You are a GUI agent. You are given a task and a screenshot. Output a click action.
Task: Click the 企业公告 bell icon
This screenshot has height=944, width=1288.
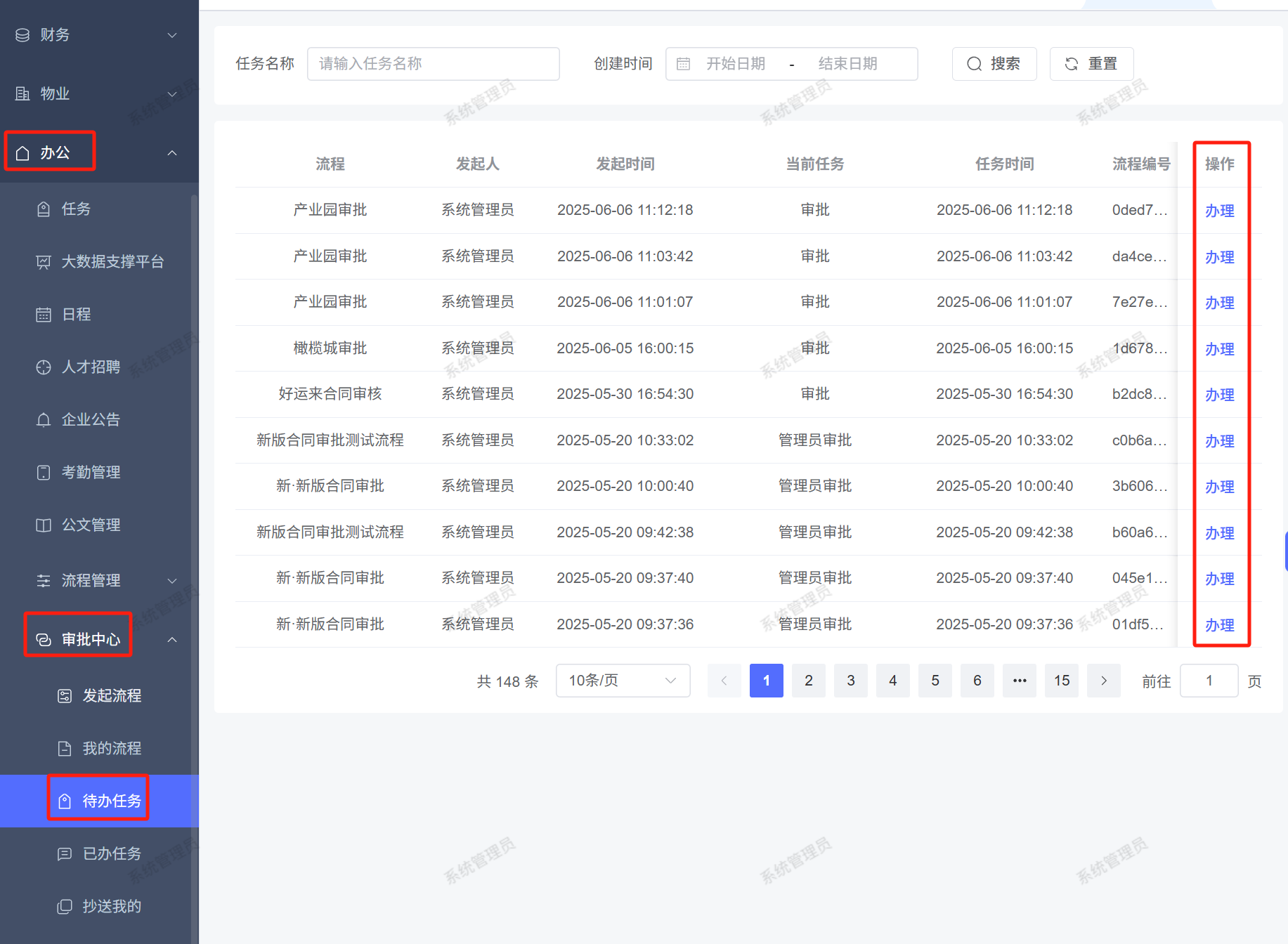click(44, 420)
